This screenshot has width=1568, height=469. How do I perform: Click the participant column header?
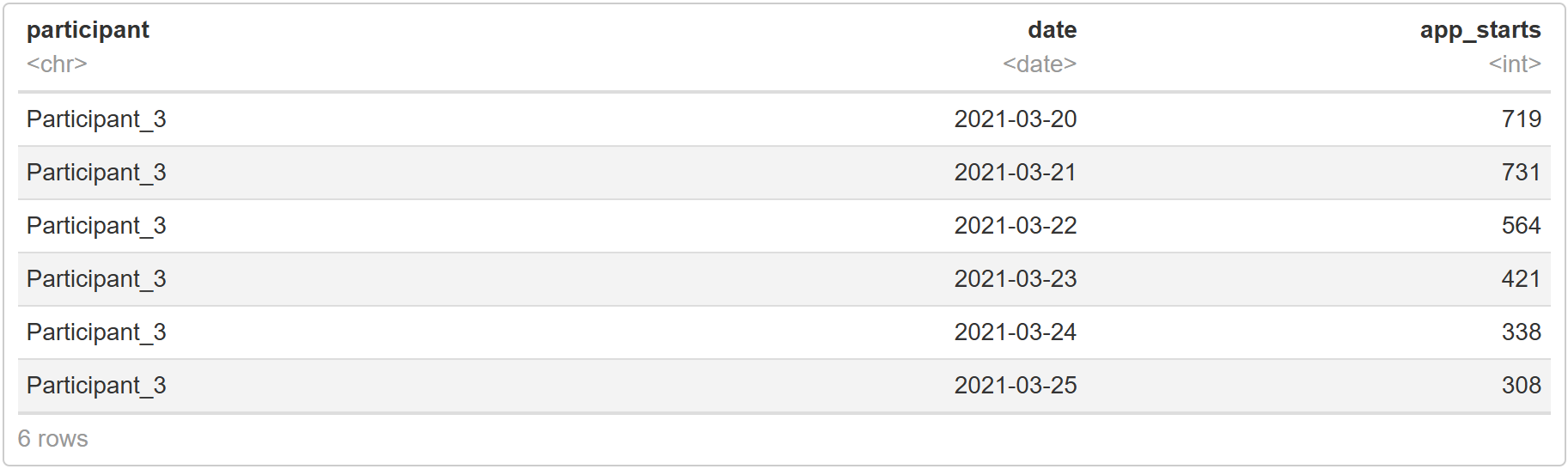(88, 30)
